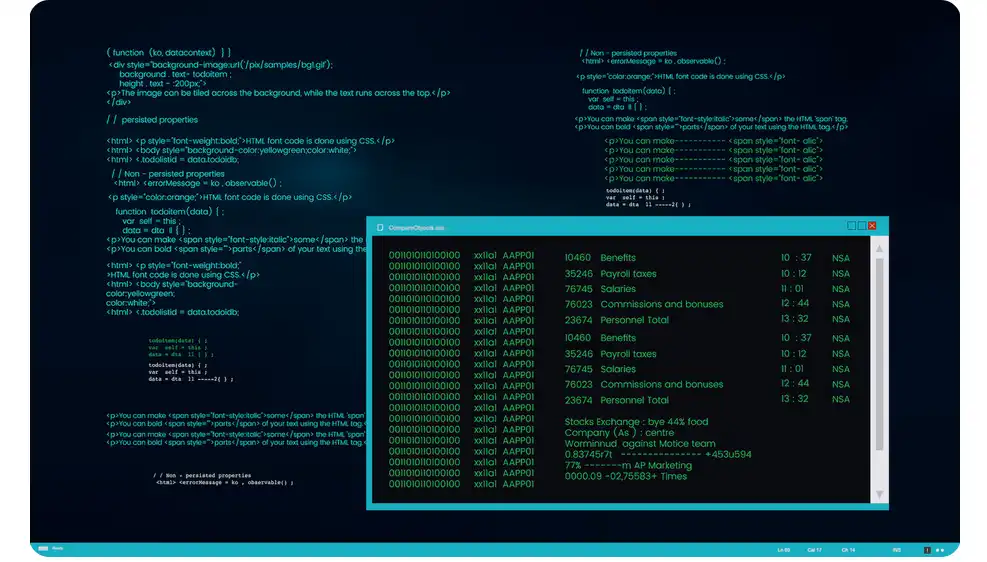The width and height of the screenshot is (987, 562).
Task: Click the Col column indicator in status bar
Action: click(x=814, y=549)
